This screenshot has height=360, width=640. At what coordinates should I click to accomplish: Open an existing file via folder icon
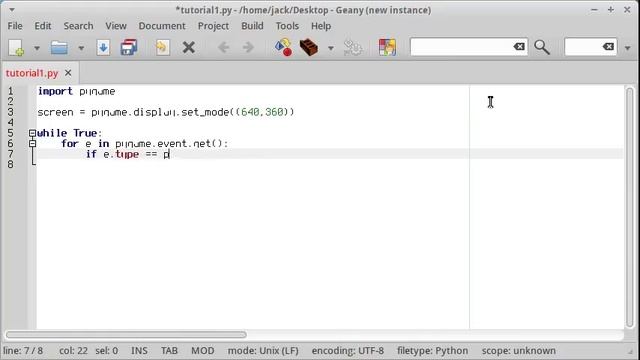(59, 48)
